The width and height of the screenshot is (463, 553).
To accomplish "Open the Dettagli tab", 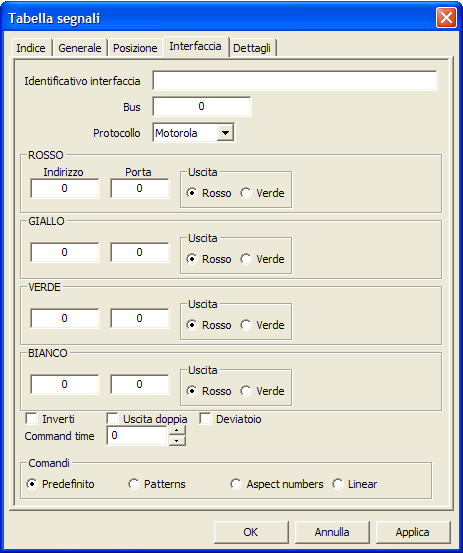I will click(x=252, y=48).
